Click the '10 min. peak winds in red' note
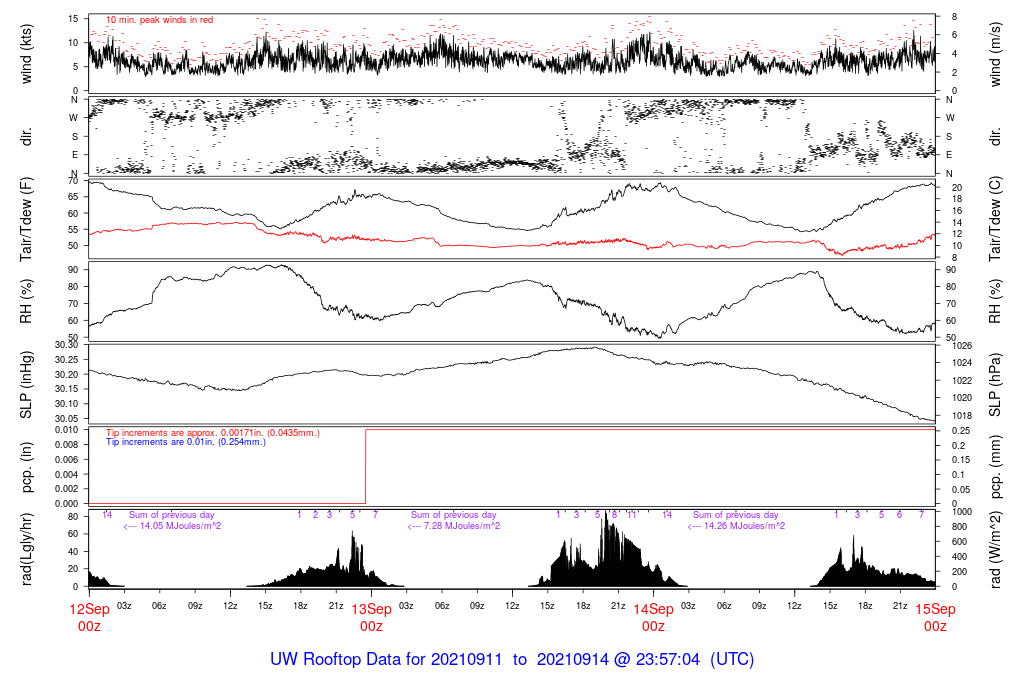Screen dimensions: 1024x700 point(160,19)
